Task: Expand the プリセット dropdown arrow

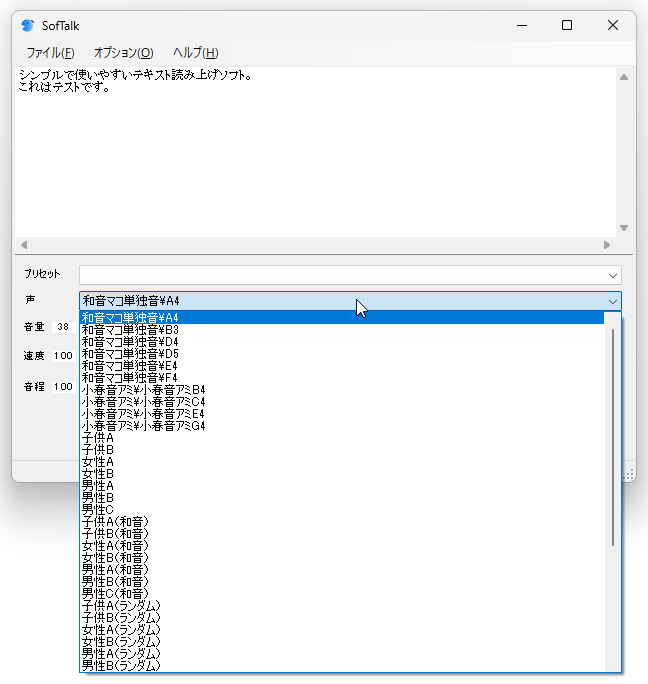Action: pyautogui.click(x=612, y=275)
